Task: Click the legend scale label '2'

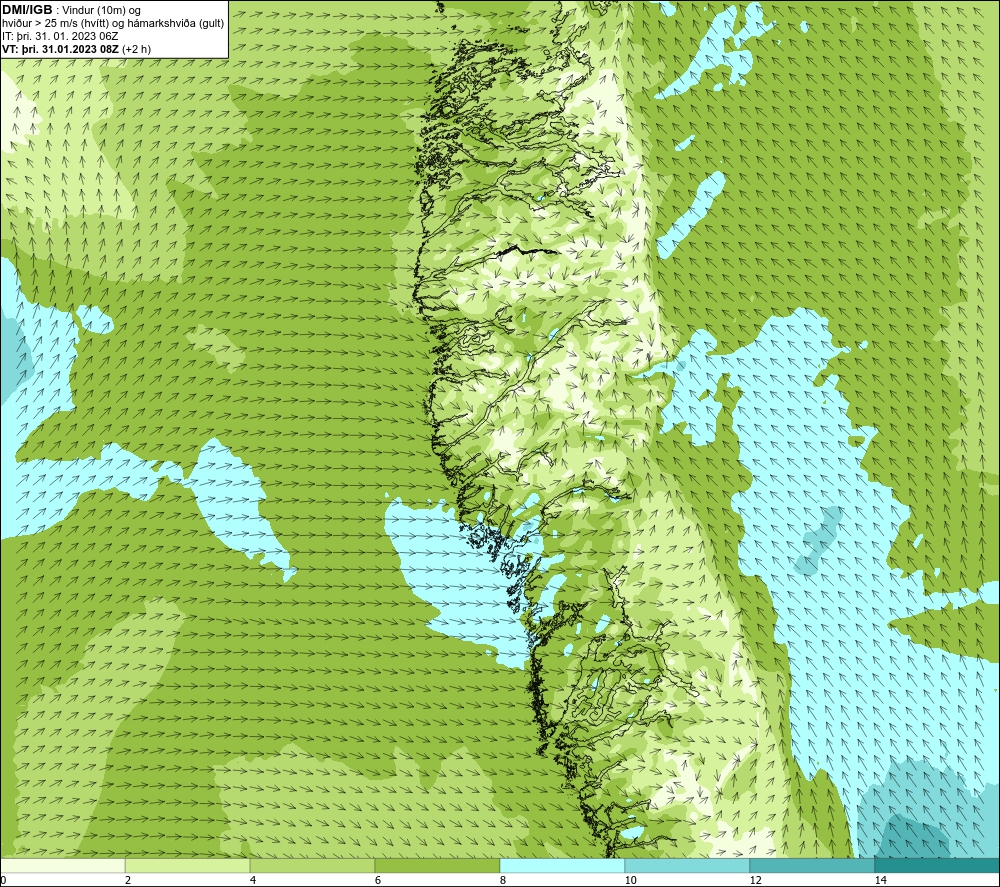Action: click(128, 880)
